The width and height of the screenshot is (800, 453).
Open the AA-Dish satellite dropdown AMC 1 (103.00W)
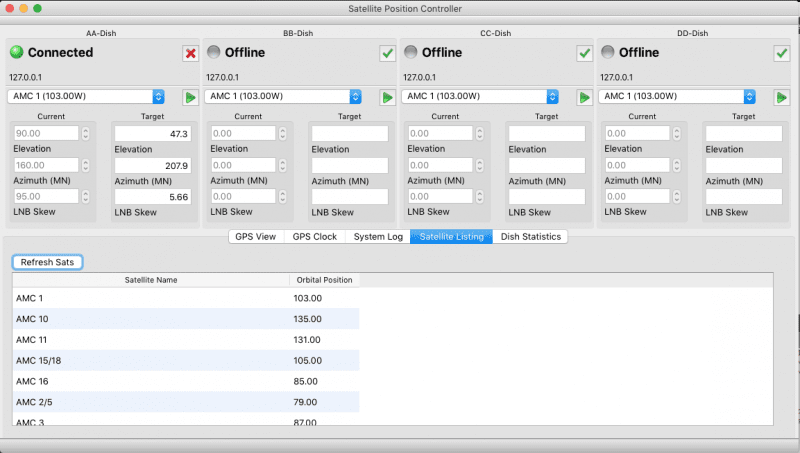point(86,96)
